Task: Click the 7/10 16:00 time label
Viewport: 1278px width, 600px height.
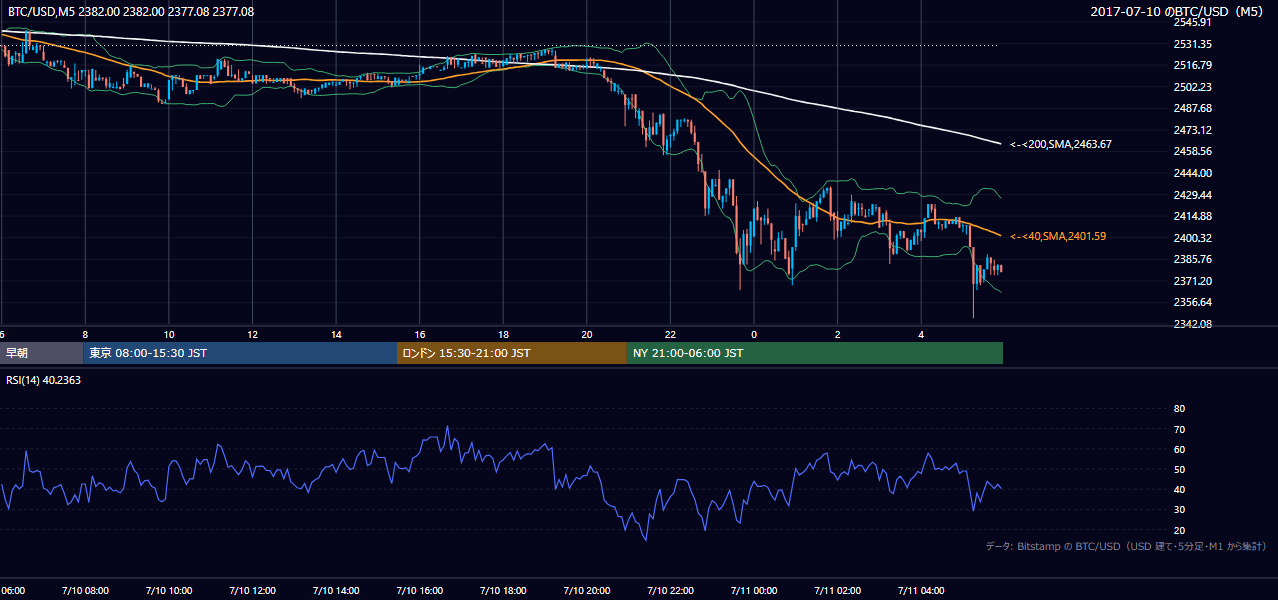Action: tap(420, 591)
